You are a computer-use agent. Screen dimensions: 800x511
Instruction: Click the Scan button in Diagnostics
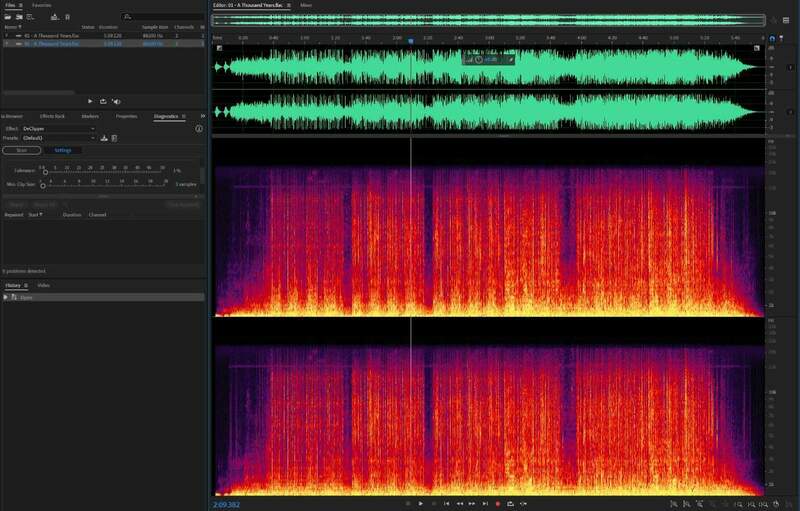click(x=22, y=150)
